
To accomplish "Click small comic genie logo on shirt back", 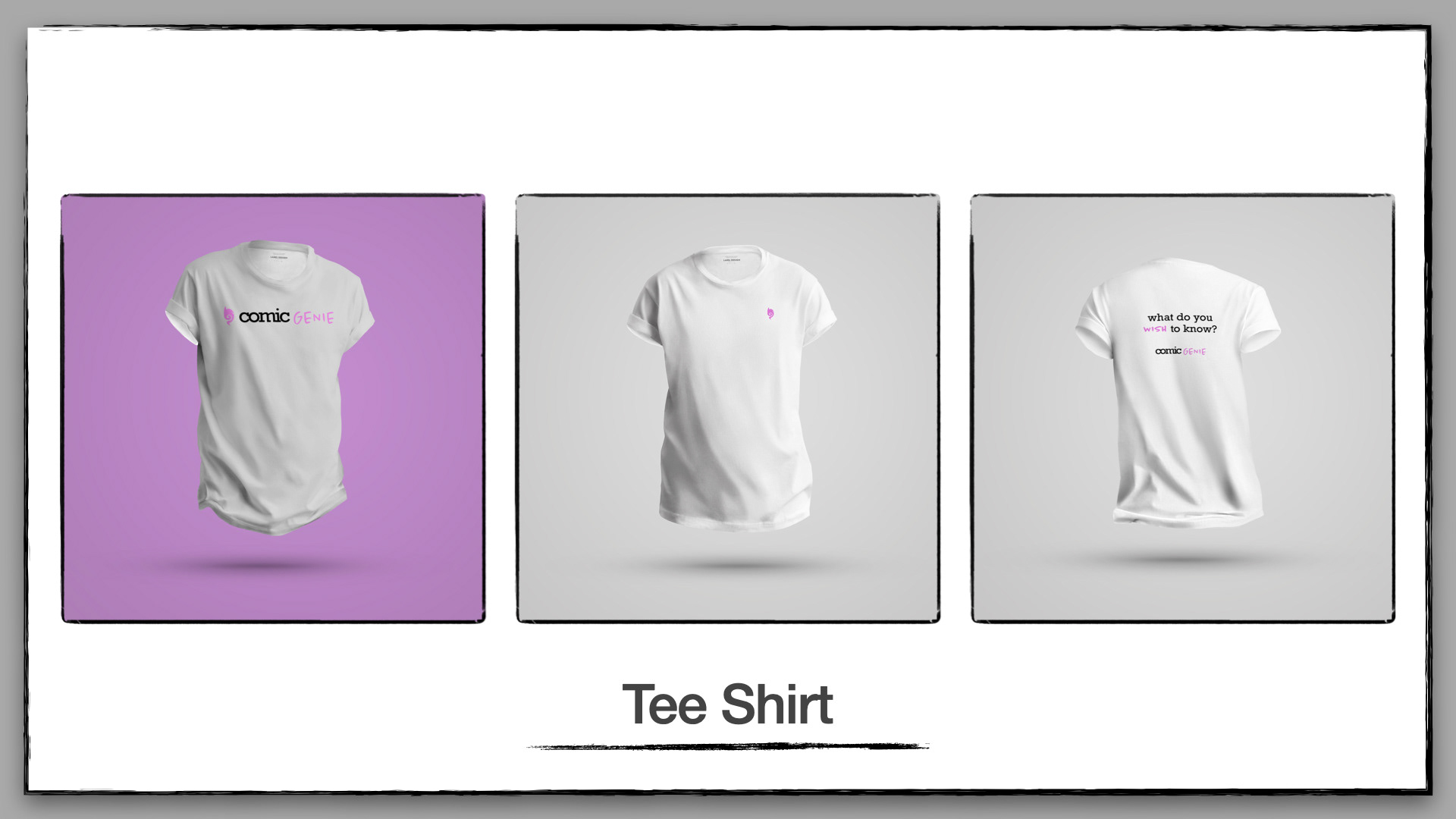I will [1180, 351].
